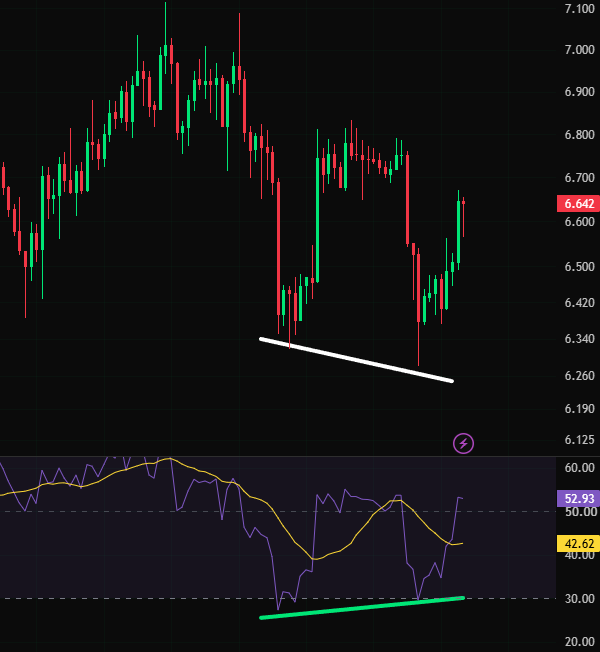Image resolution: width=600 pixels, height=652 pixels.
Task: Click the 7.000 price axis label
Action: pyautogui.click(x=580, y=50)
